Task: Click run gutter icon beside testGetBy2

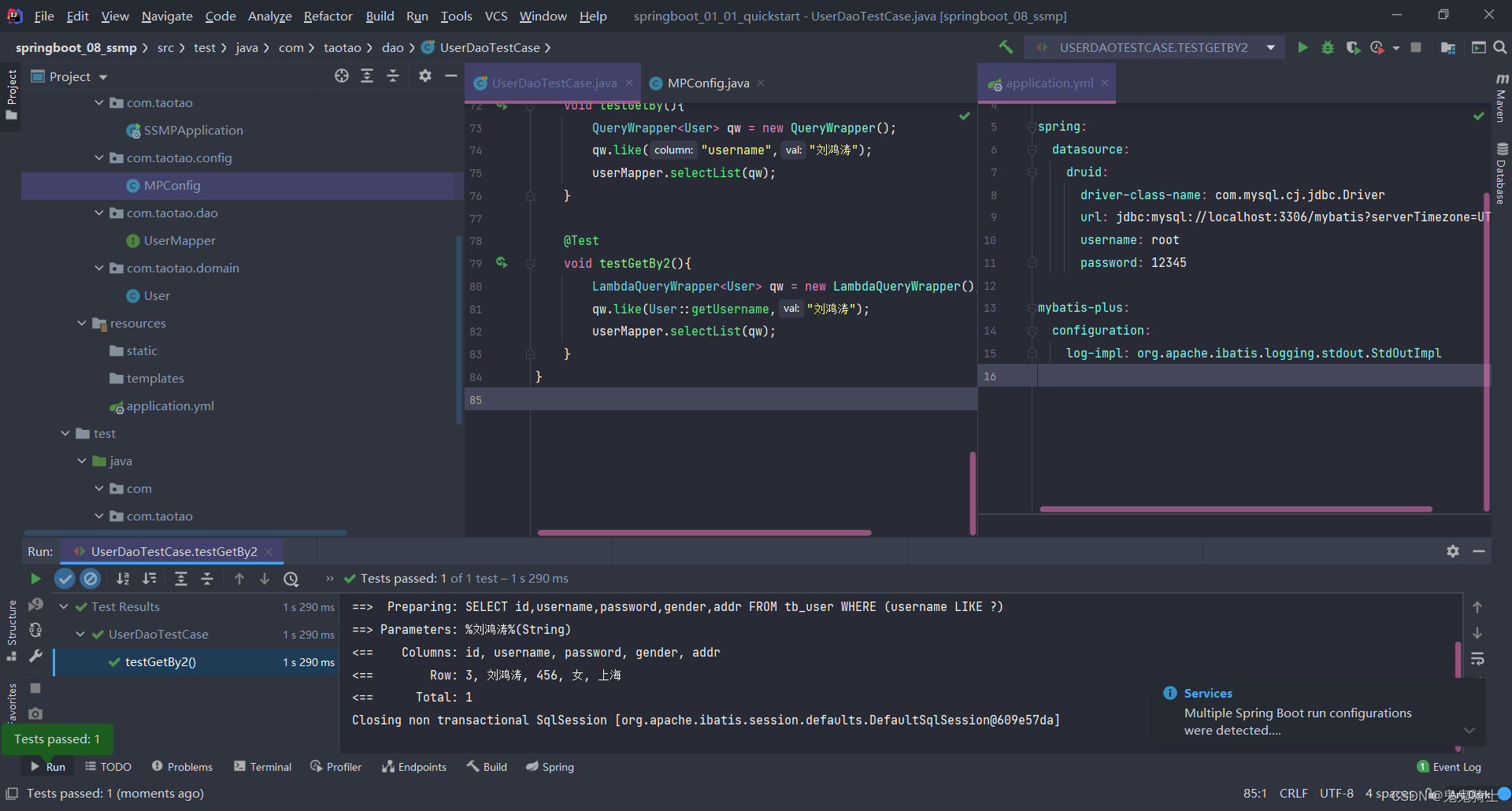Action: point(502,263)
